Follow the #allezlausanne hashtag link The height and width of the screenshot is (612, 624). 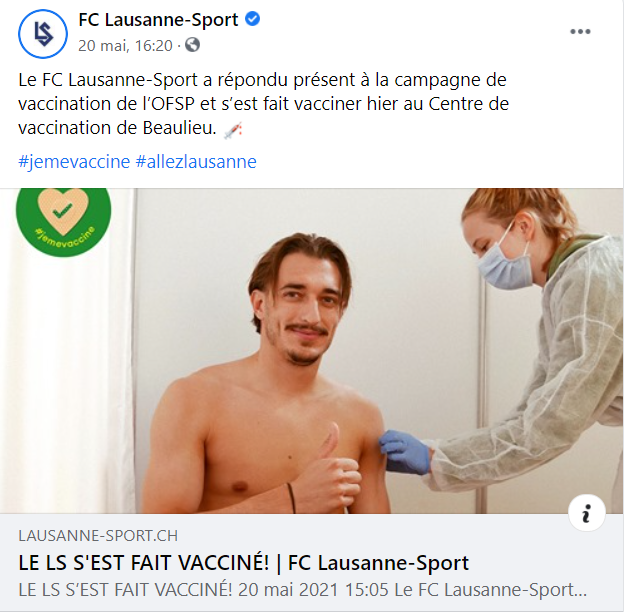coord(196,162)
